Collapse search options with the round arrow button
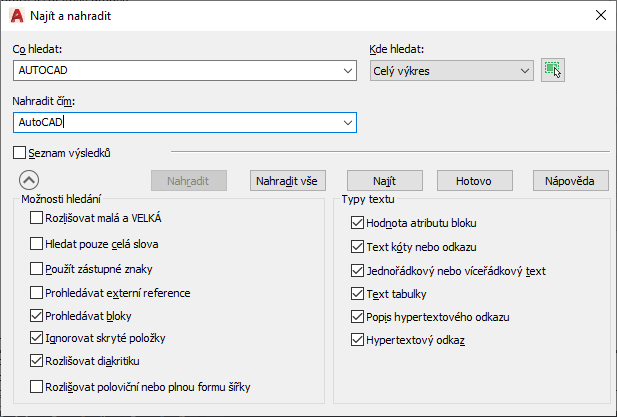 (x=29, y=180)
